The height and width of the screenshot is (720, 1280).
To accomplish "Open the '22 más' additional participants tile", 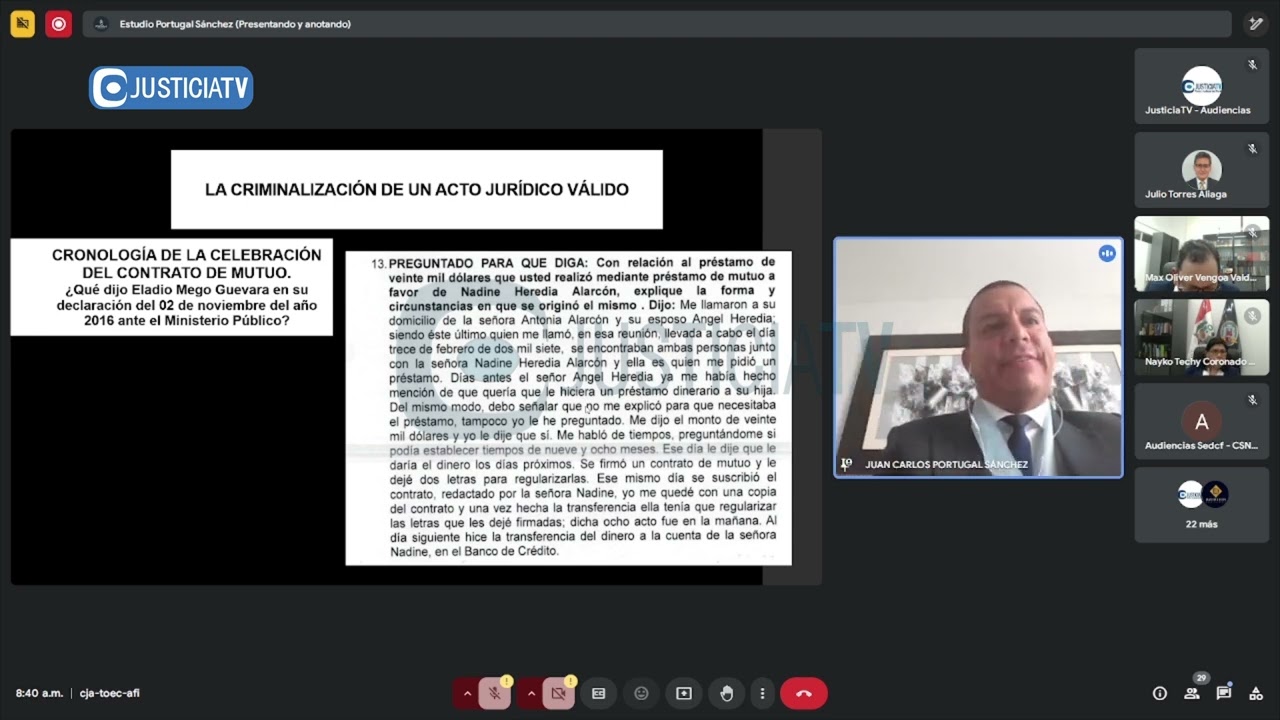I will pos(1201,505).
